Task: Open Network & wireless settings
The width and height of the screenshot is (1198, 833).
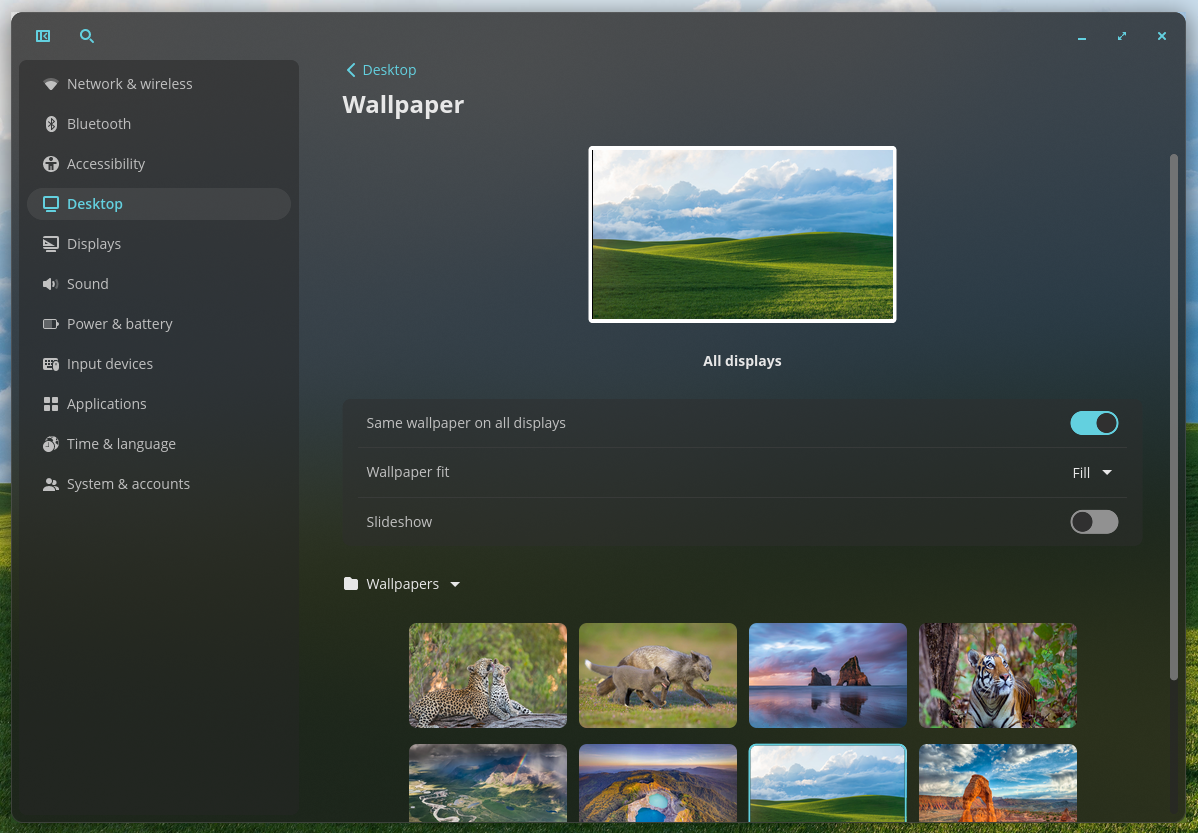Action: point(129,84)
